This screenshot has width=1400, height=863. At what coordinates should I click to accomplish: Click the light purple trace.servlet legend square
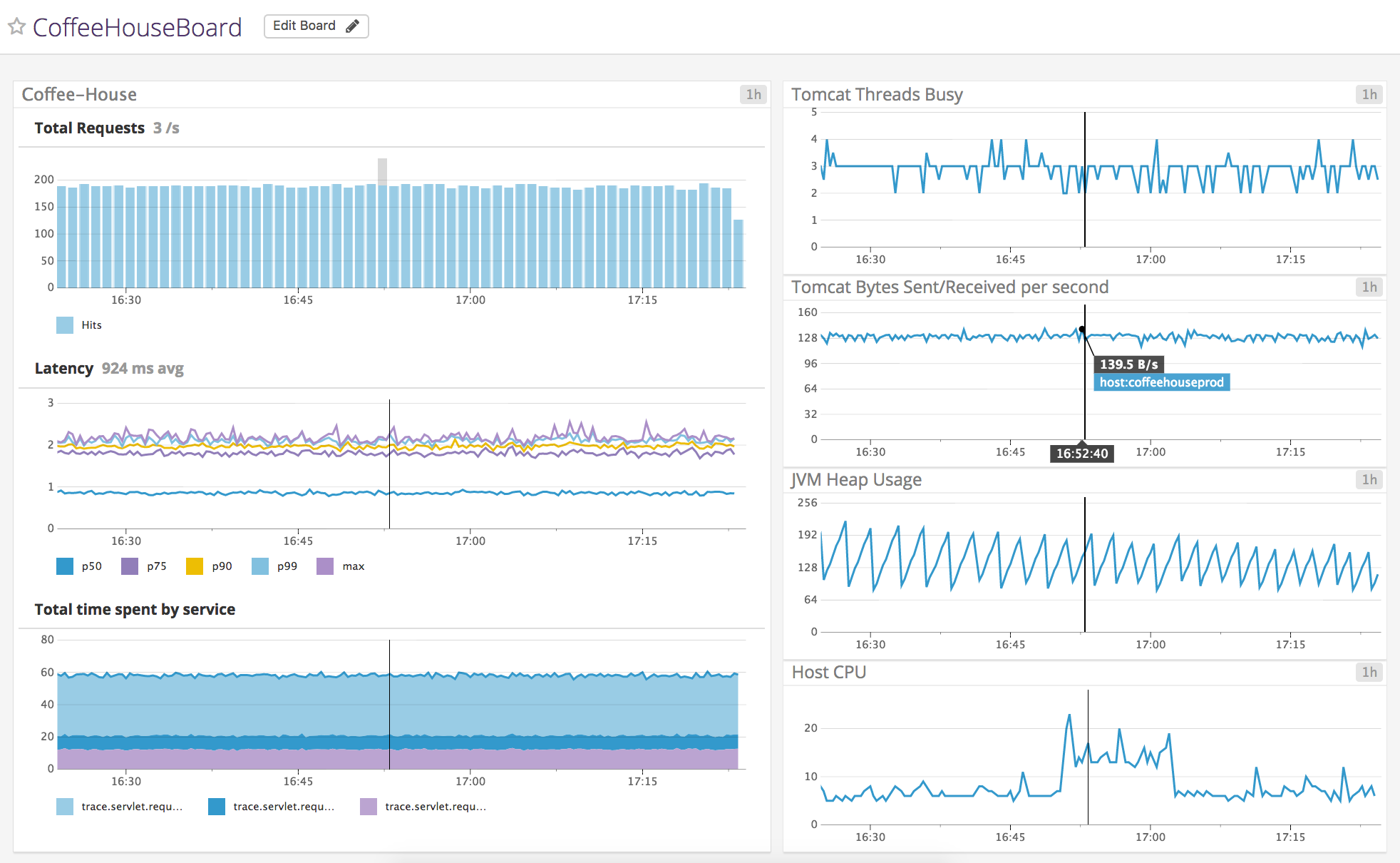368,806
